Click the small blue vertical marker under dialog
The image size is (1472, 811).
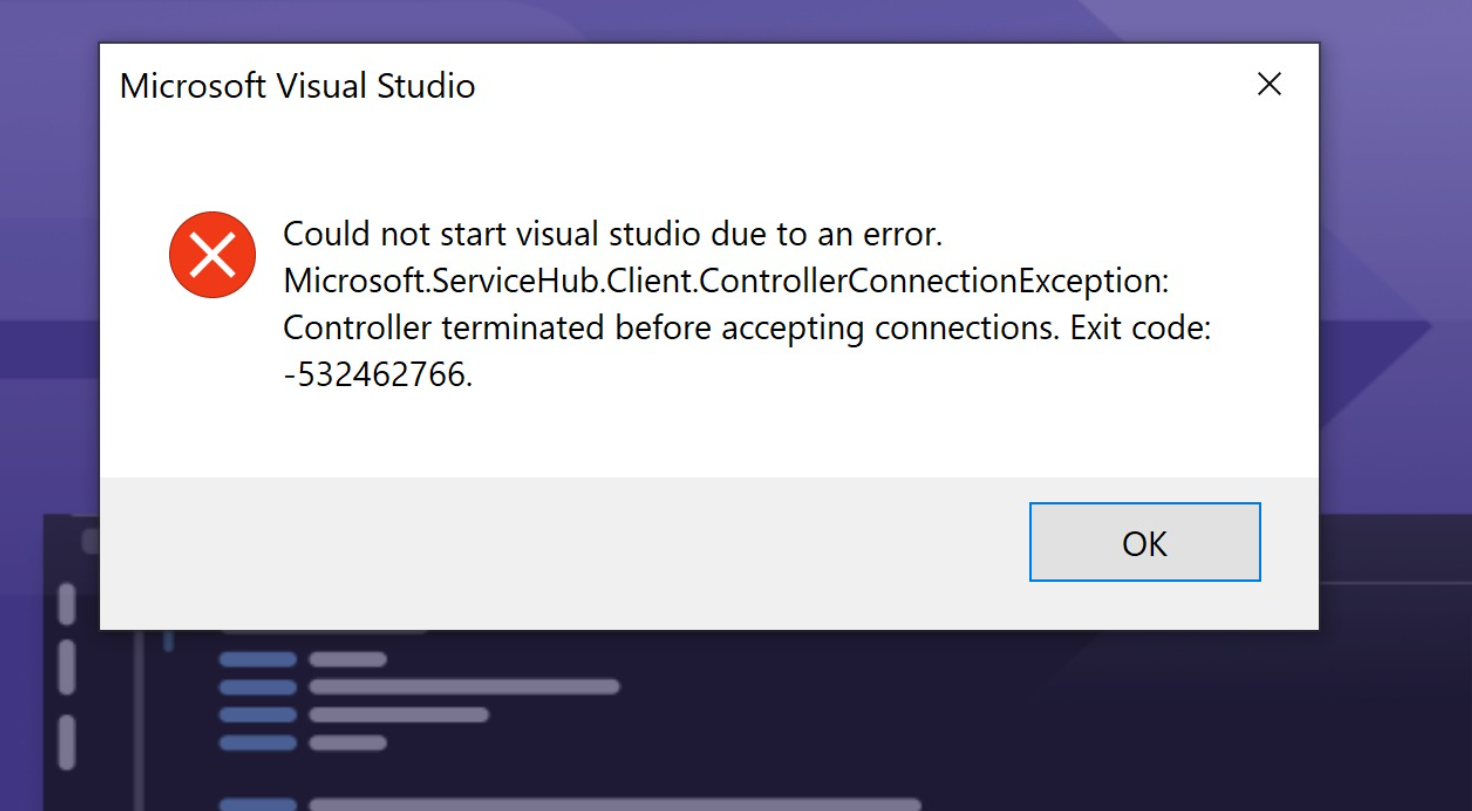tap(168, 640)
